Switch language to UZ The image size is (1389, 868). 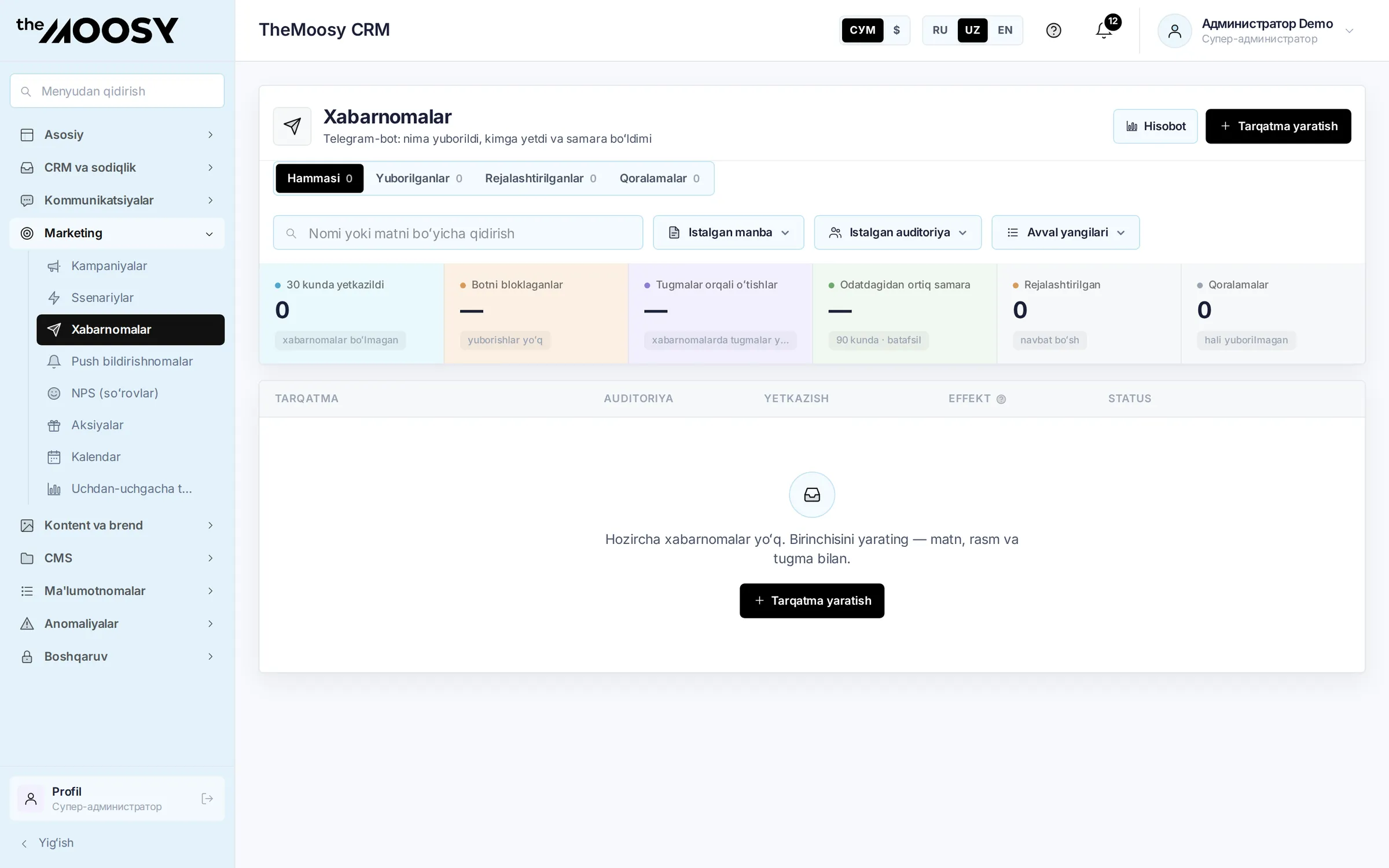point(972,30)
